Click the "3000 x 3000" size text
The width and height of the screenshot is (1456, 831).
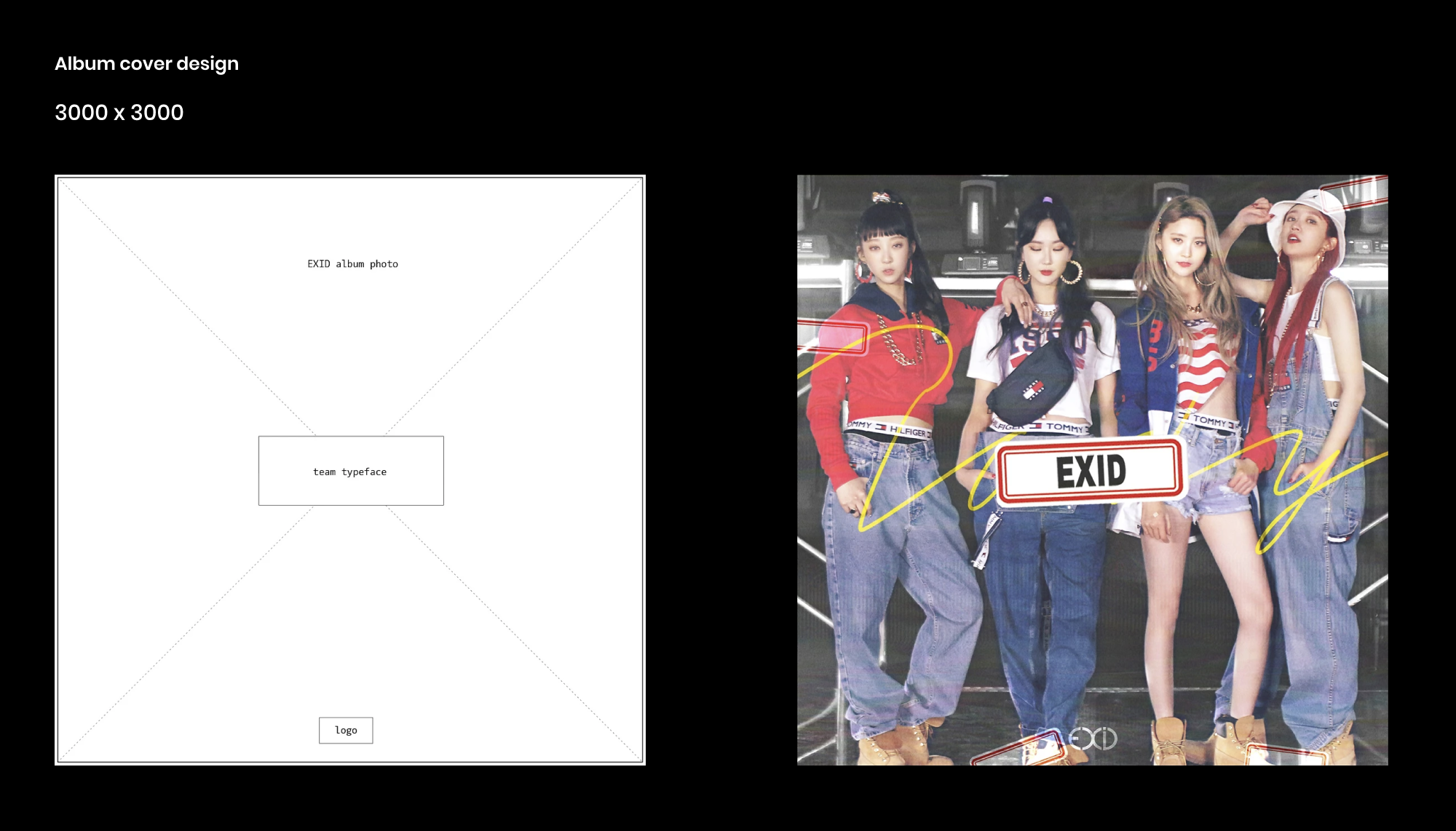pos(119,112)
